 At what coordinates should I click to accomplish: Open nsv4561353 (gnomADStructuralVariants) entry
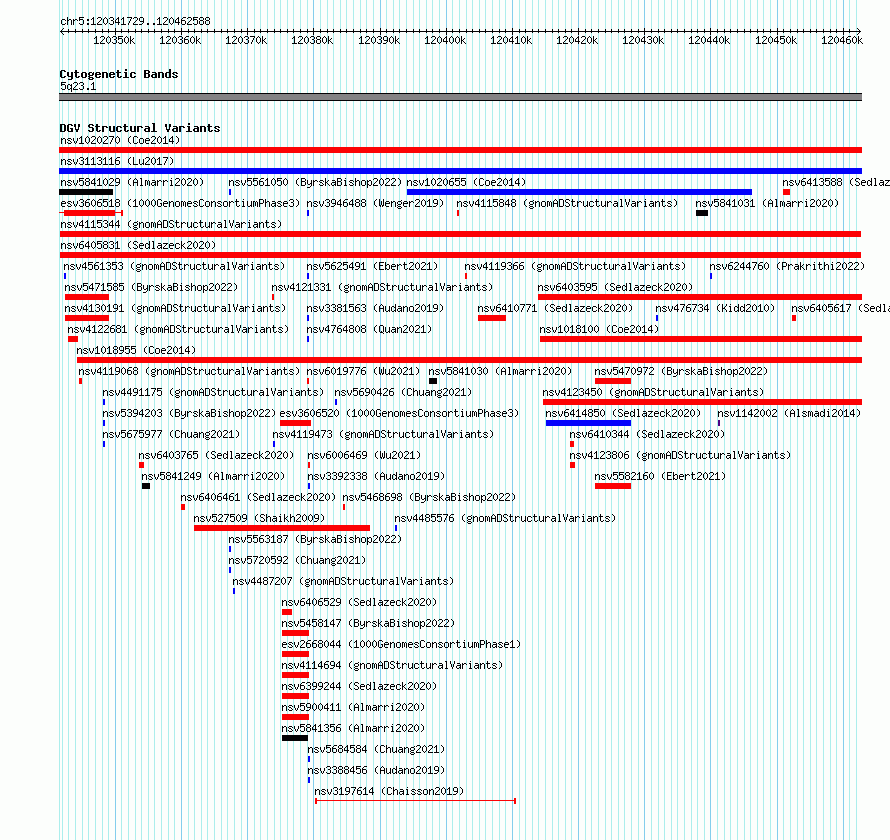point(174,266)
